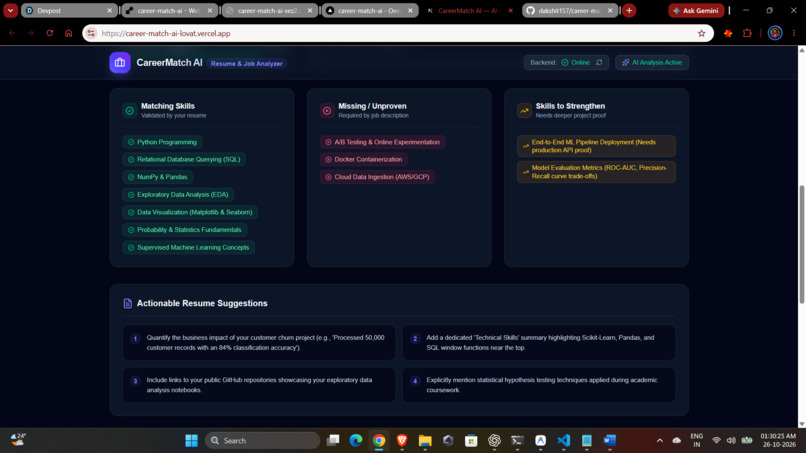The height and width of the screenshot is (453, 806).
Task: Click the Skills to Strengthen trend icon
Action: pyautogui.click(x=524, y=111)
